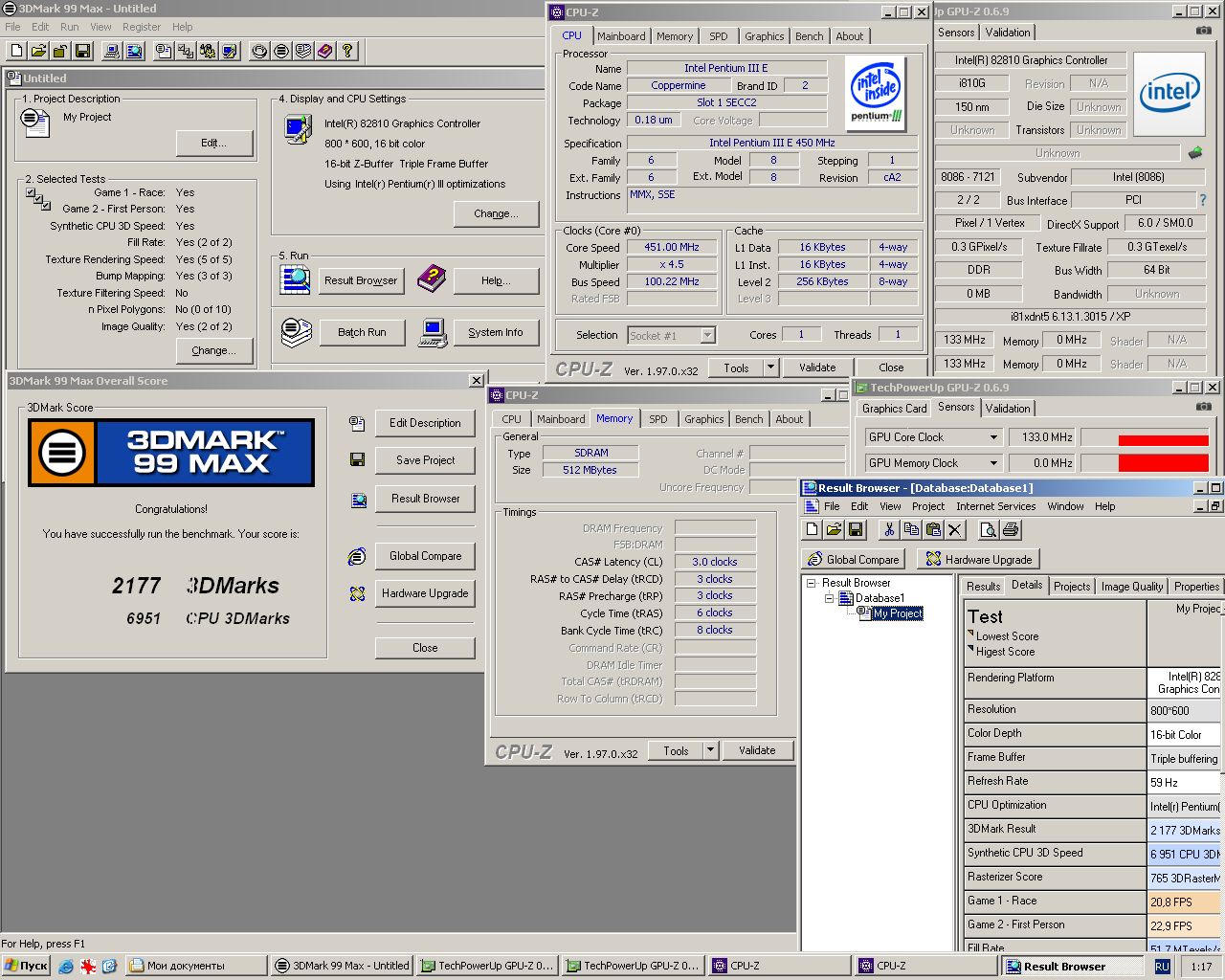Click Print Preview icon in Result Browser
The image size is (1225, 980).
tap(989, 529)
